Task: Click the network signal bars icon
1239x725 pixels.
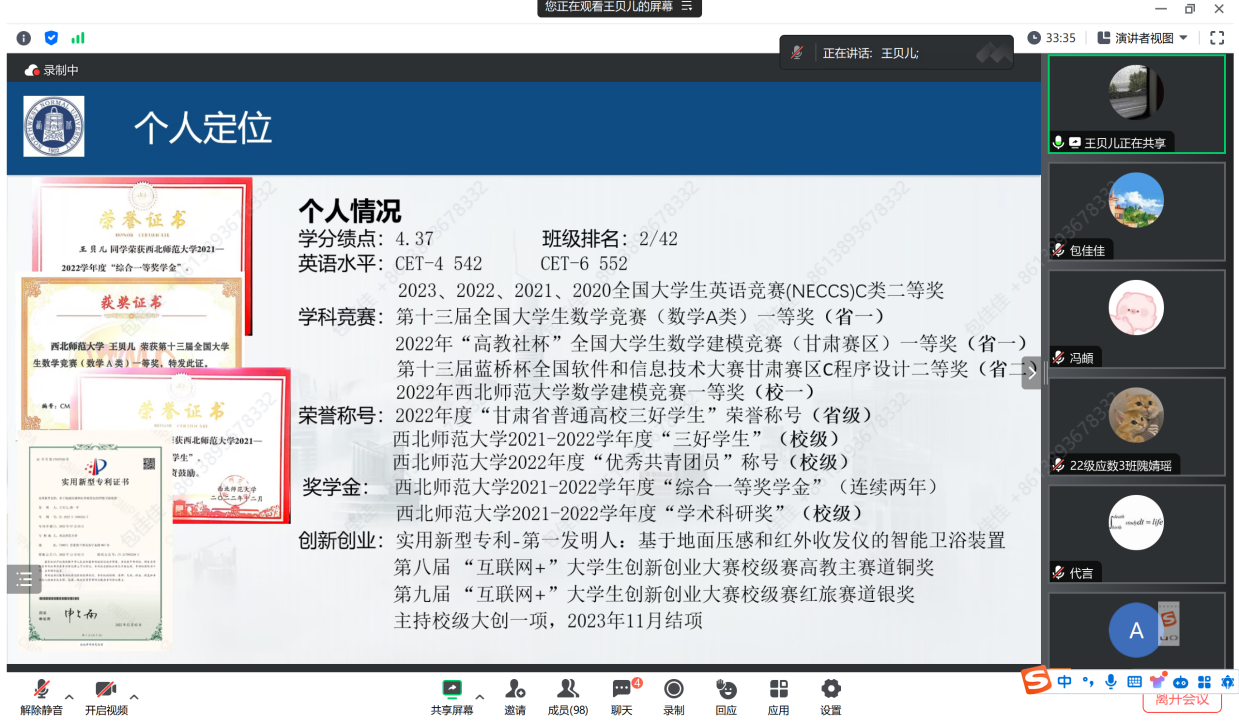Action: pyautogui.click(x=78, y=38)
